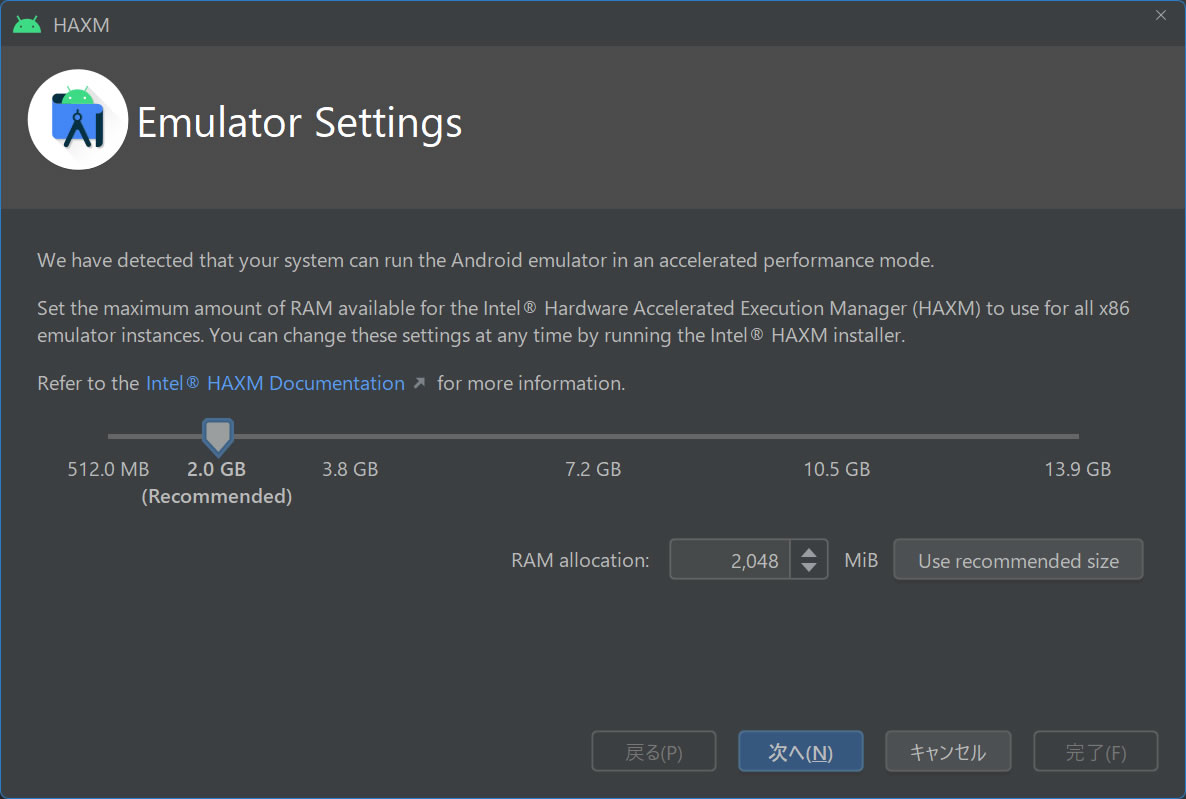The height and width of the screenshot is (799, 1186).
Task: Set slider to the 13.9 GB mark
Action: 1077,437
